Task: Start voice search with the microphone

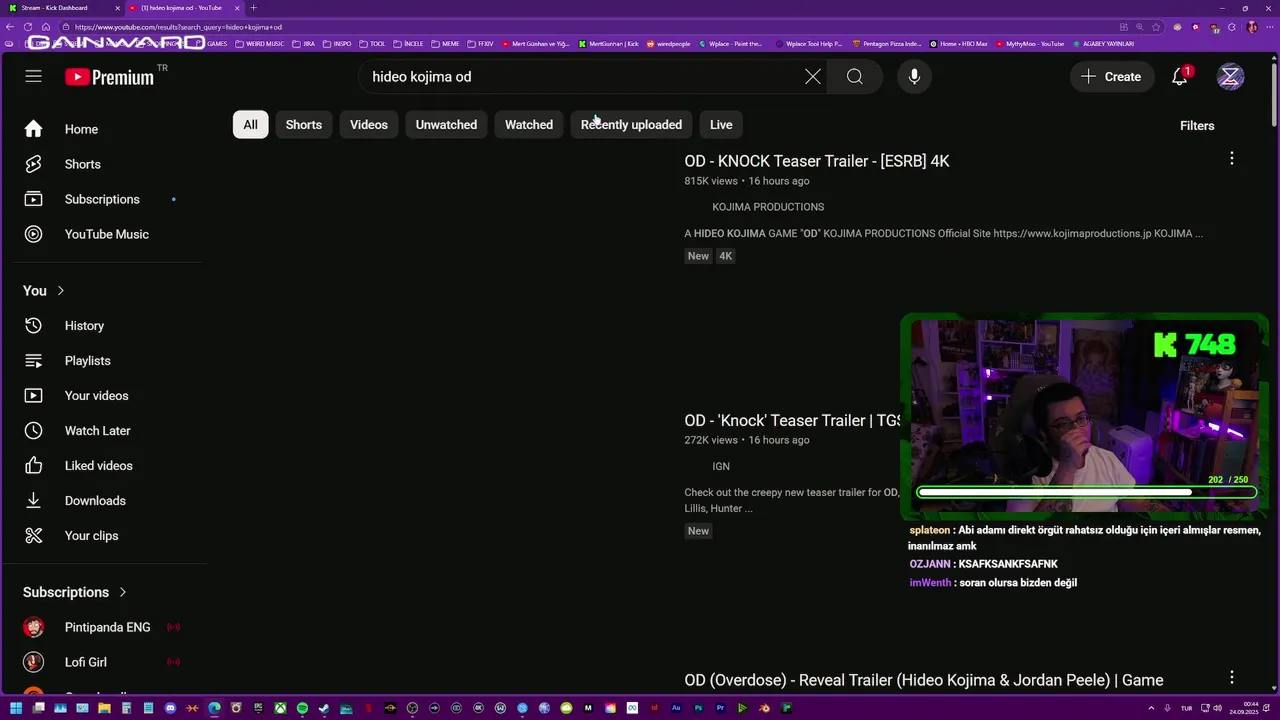Action: 914,76
